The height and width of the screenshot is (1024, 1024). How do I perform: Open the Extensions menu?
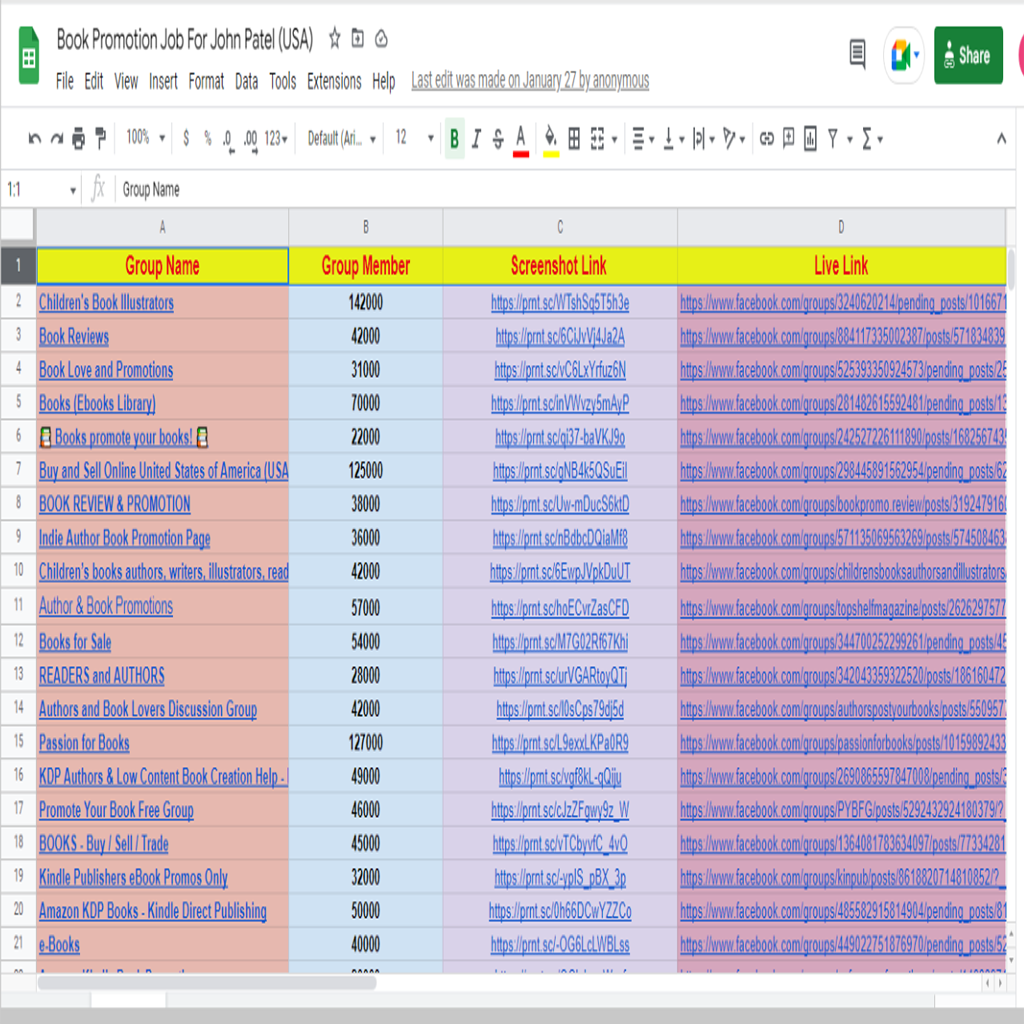(334, 81)
